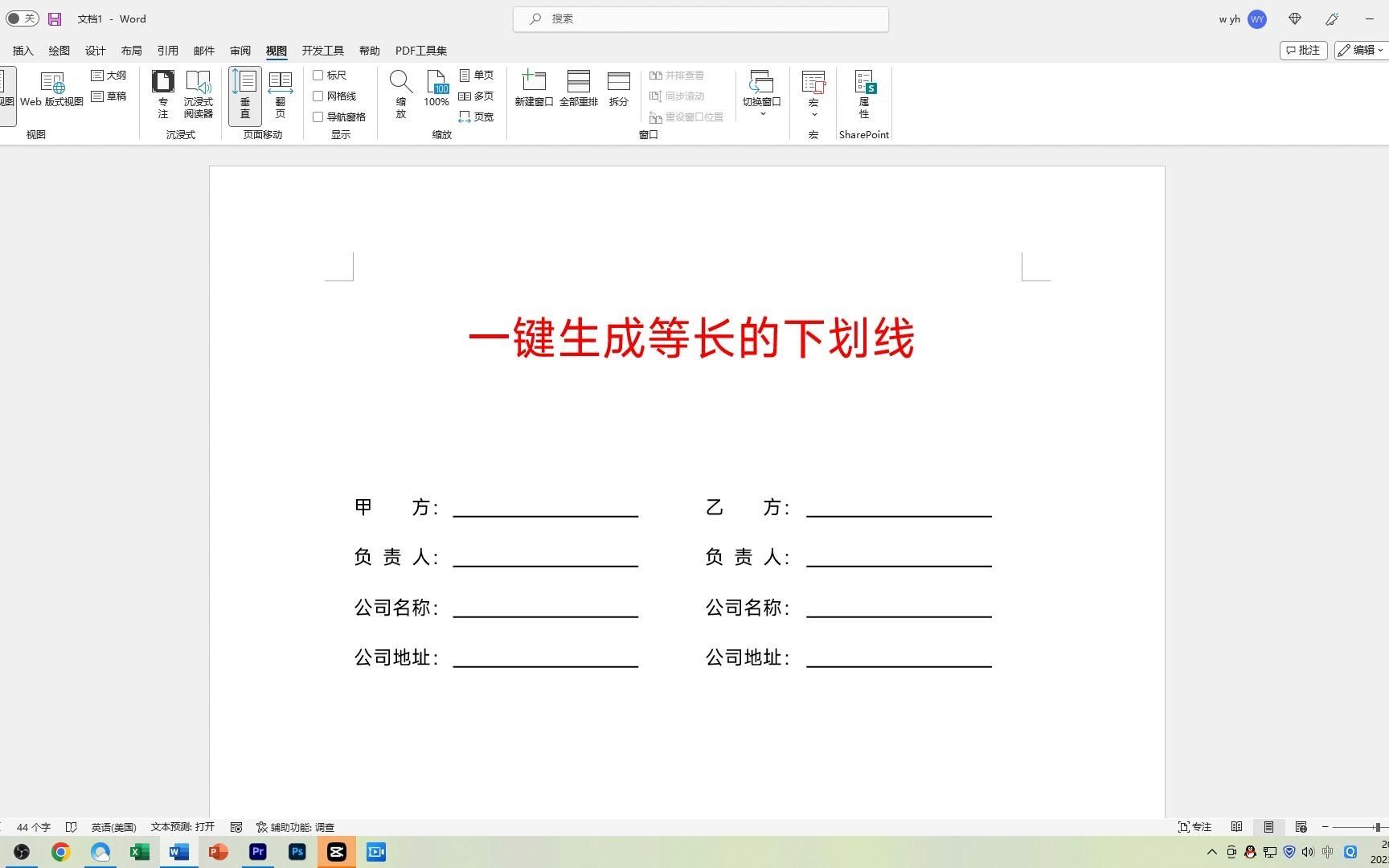
Task: Click the underline after 乙方
Action: (899, 514)
